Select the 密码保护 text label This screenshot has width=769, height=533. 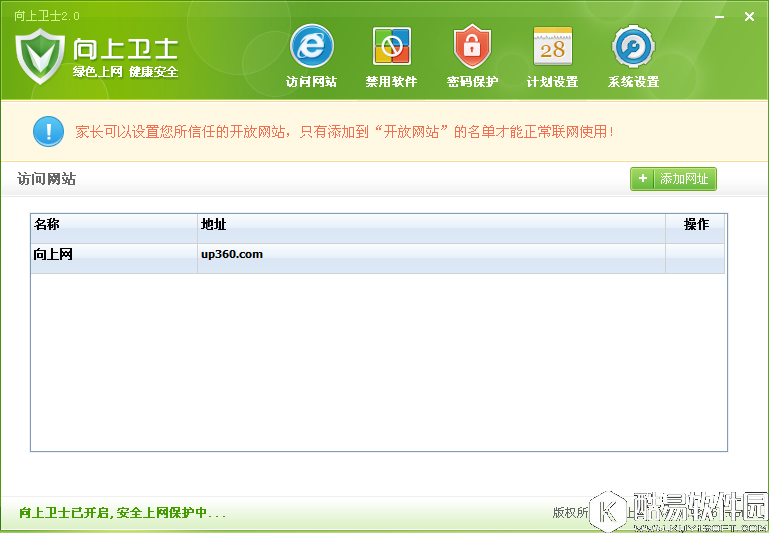(471, 82)
